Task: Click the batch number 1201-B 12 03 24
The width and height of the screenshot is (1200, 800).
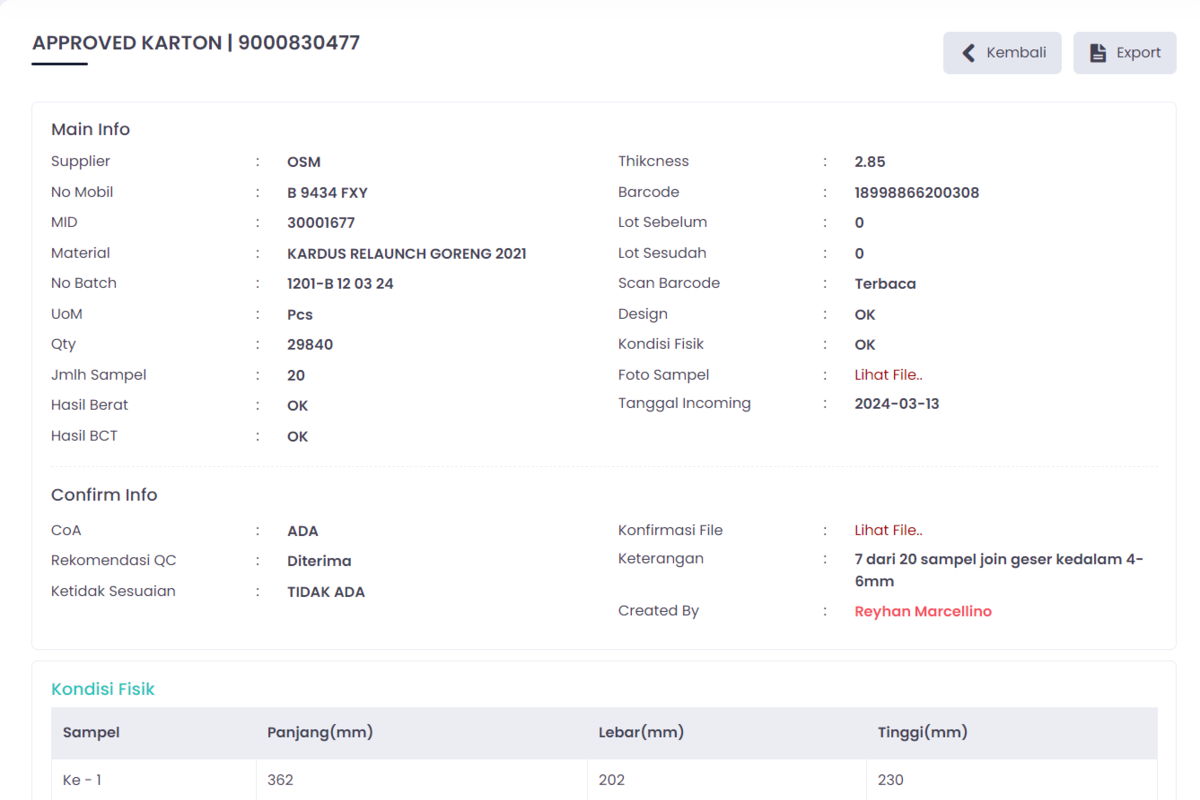Action: pyautogui.click(x=340, y=284)
